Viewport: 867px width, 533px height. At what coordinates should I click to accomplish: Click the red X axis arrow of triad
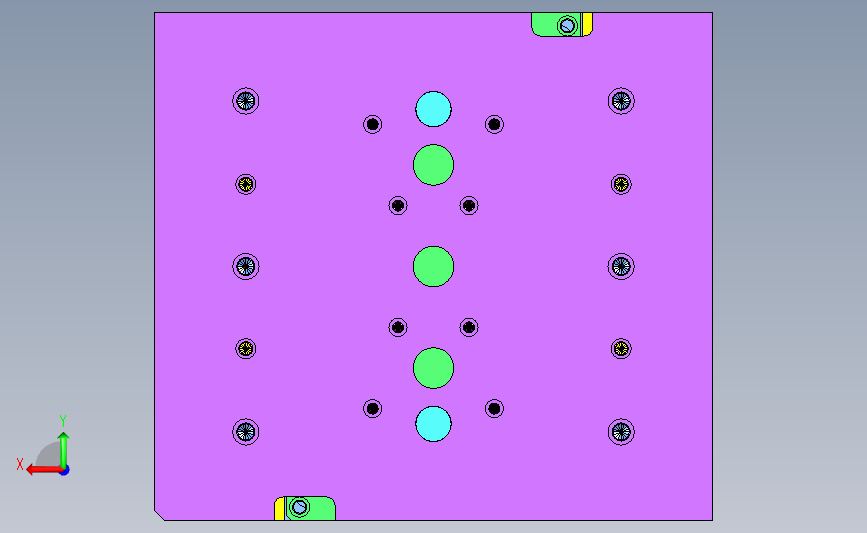[x=43, y=470]
